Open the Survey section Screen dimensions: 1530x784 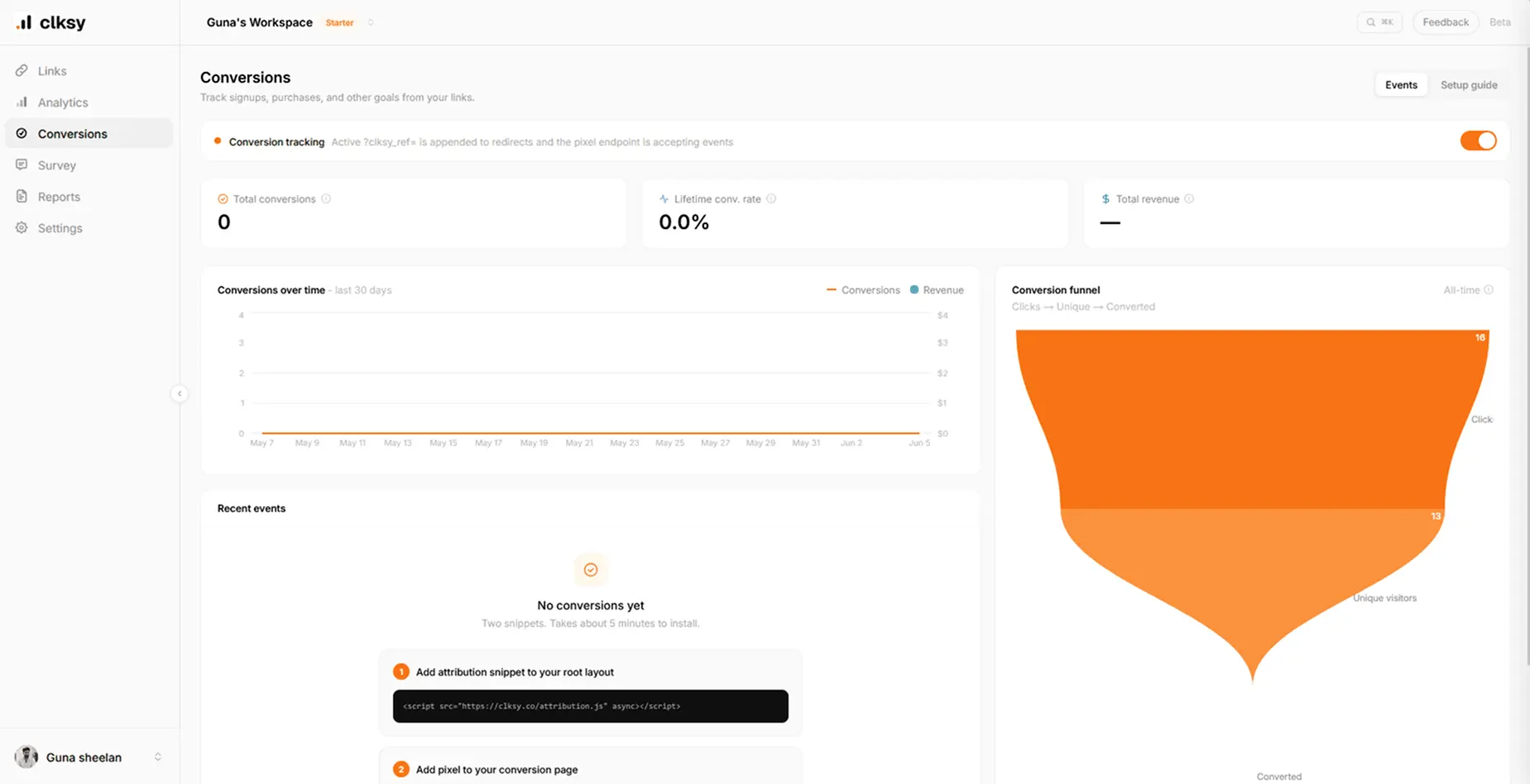(89, 165)
